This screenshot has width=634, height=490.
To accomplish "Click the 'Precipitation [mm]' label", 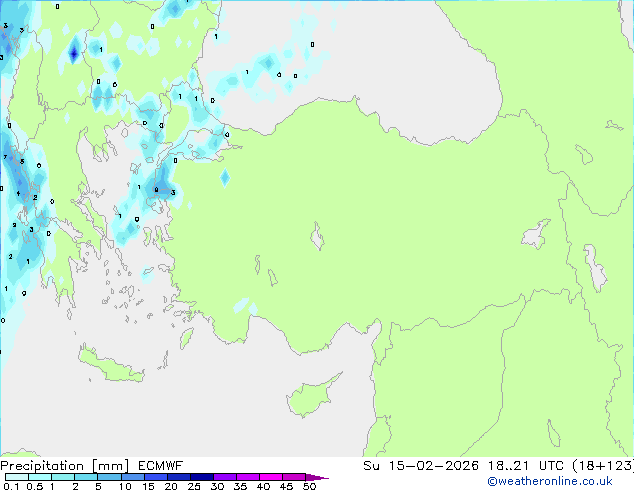I will (64, 466).
